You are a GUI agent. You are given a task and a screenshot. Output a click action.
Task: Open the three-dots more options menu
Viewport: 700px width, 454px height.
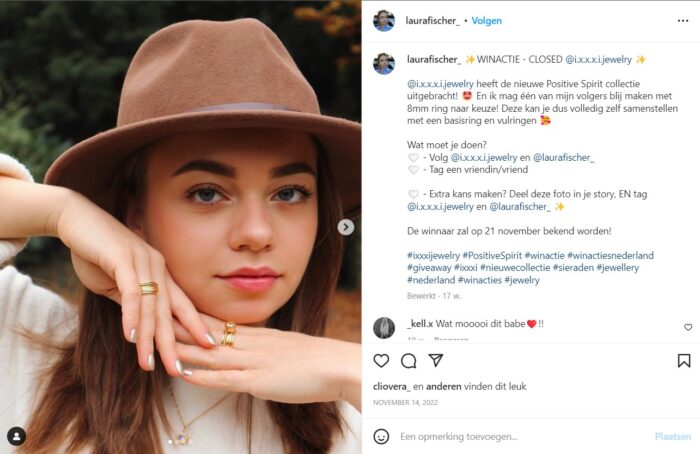681,20
